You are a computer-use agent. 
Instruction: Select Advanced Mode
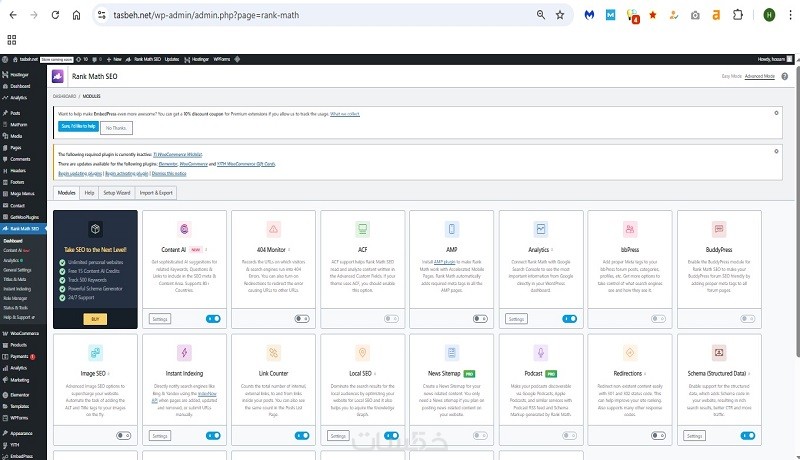[760, 76]
